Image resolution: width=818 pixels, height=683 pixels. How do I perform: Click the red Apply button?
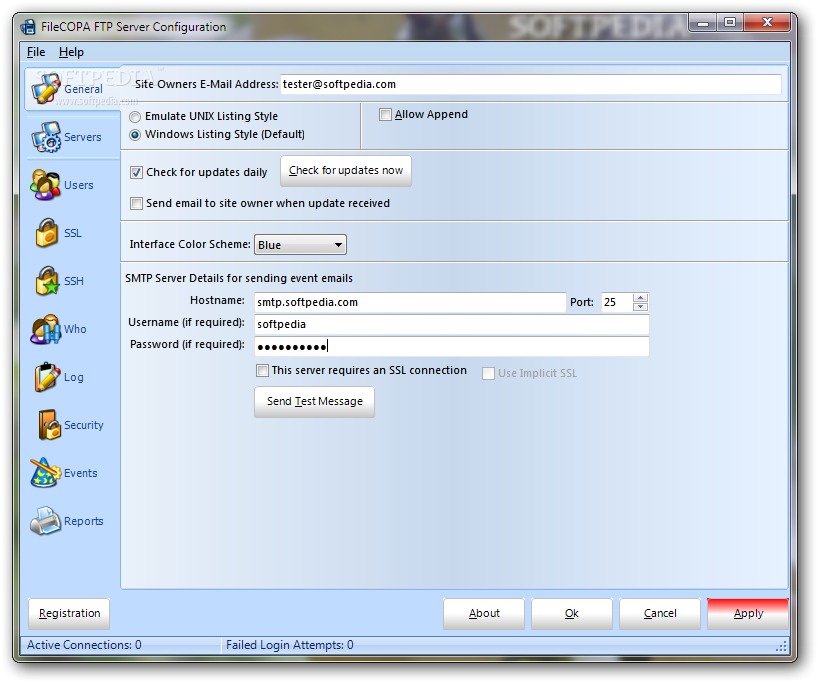[748, 614]
